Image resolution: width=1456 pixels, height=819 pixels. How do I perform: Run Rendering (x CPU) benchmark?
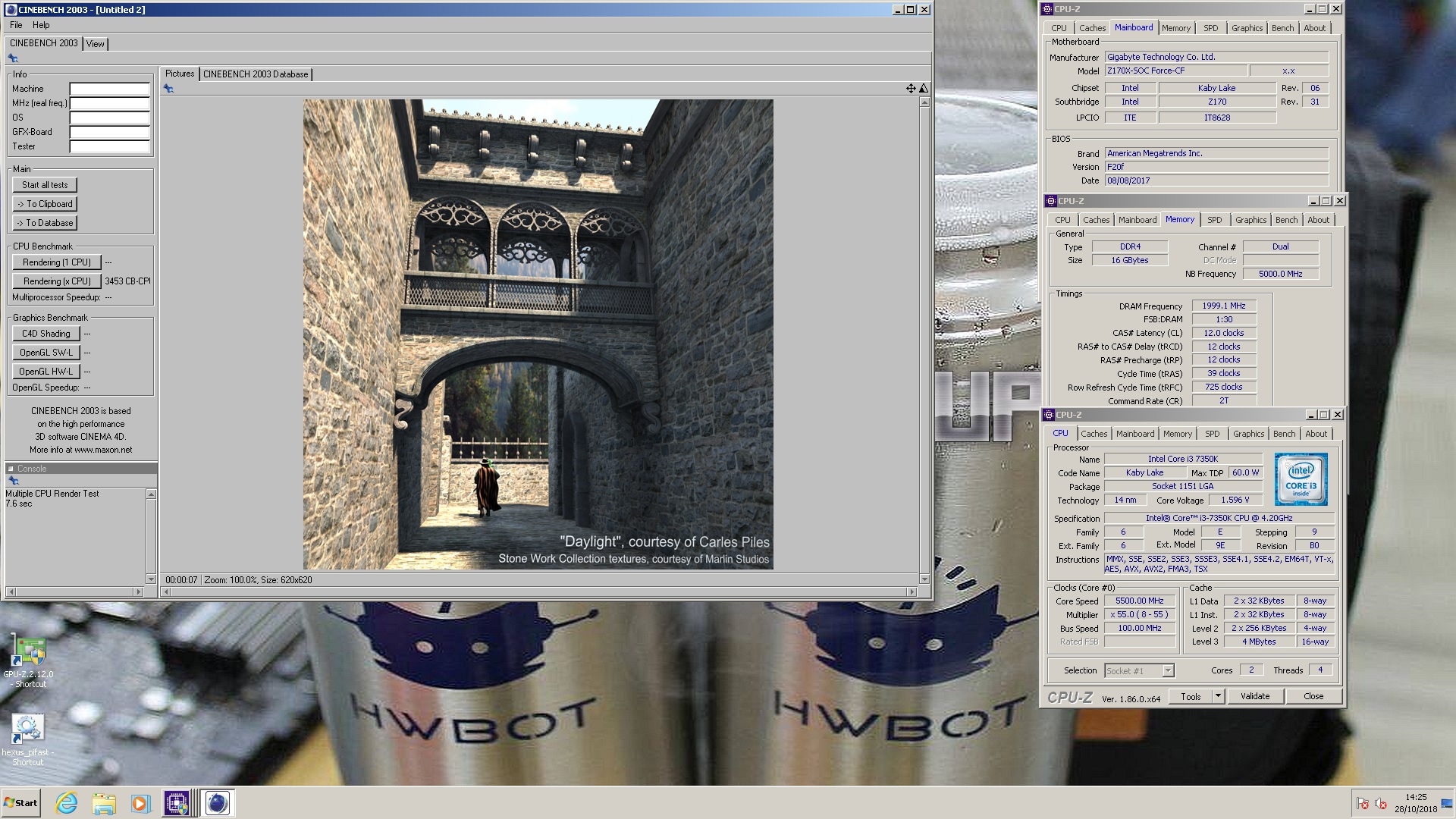point(57,281)
